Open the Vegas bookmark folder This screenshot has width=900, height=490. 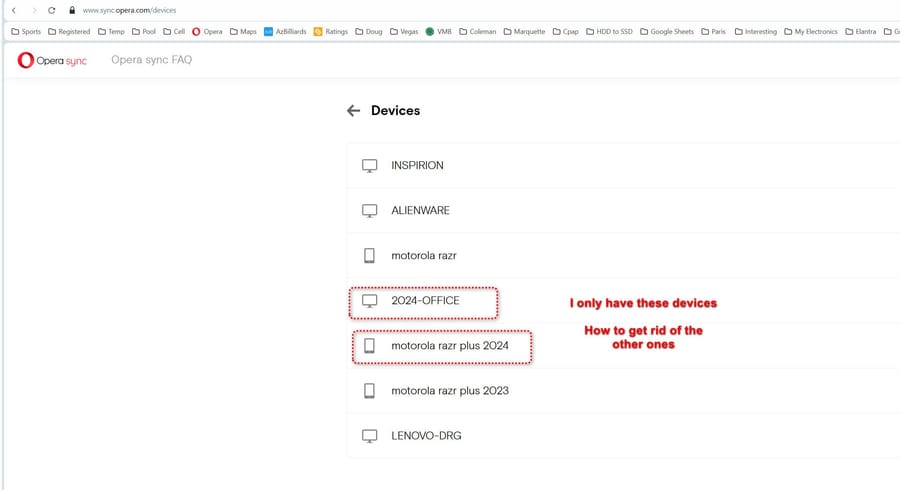(x=404, y=32)
